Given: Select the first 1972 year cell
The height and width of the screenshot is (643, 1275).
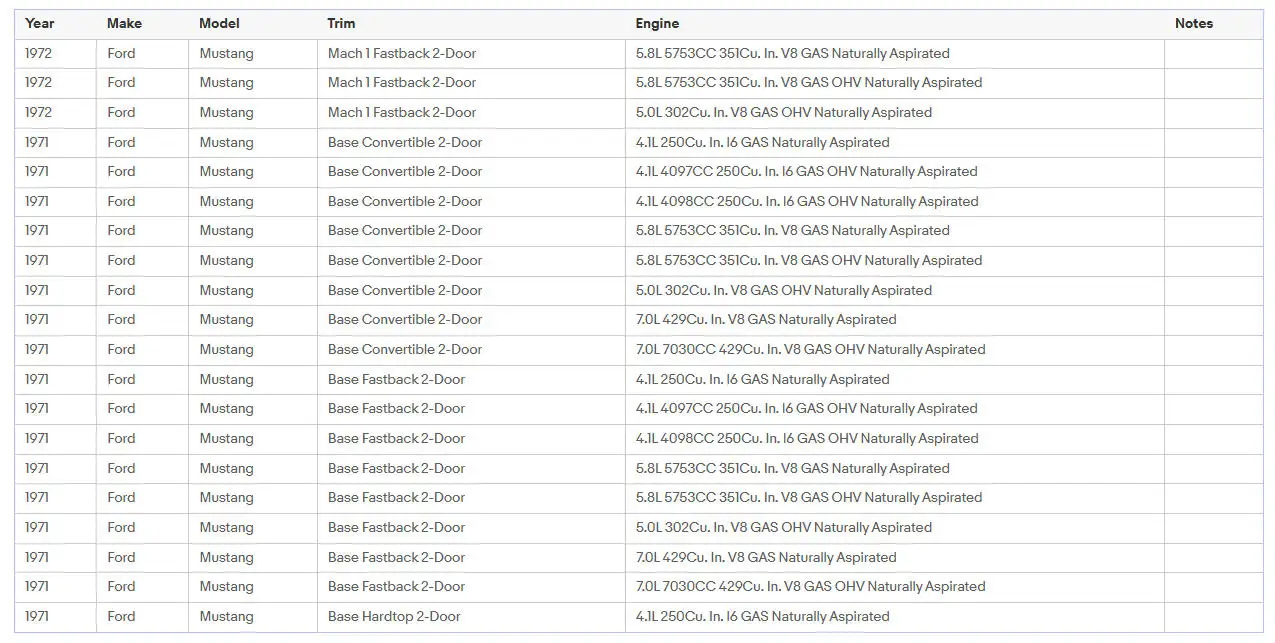Looking at the screenshot, I should tap(55, 54).
